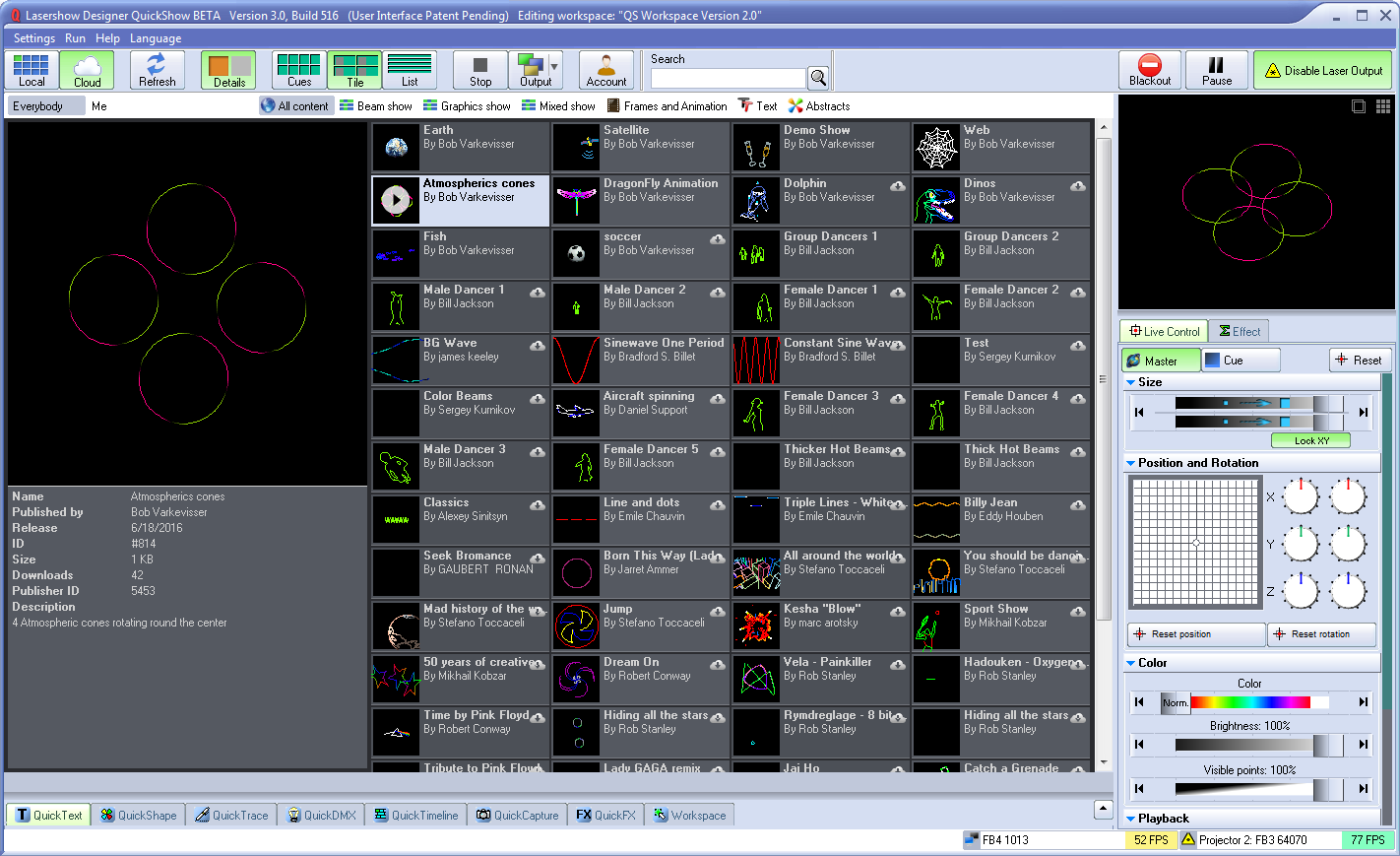Click the Blackout button
The height and width of the screenshot is (856, 1400).
click(1149, 70)
